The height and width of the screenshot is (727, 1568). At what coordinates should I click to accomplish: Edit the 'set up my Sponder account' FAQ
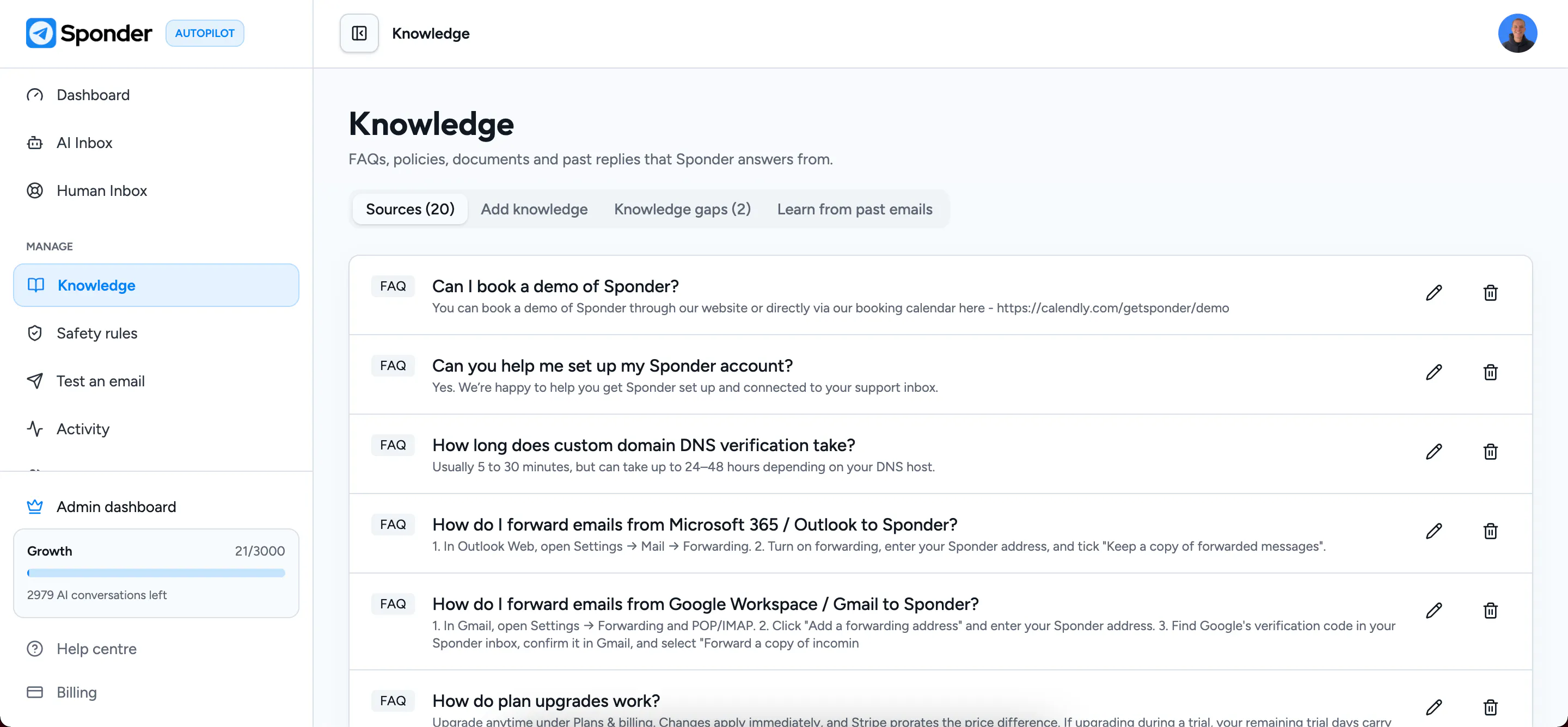[x=1434, y=372]
